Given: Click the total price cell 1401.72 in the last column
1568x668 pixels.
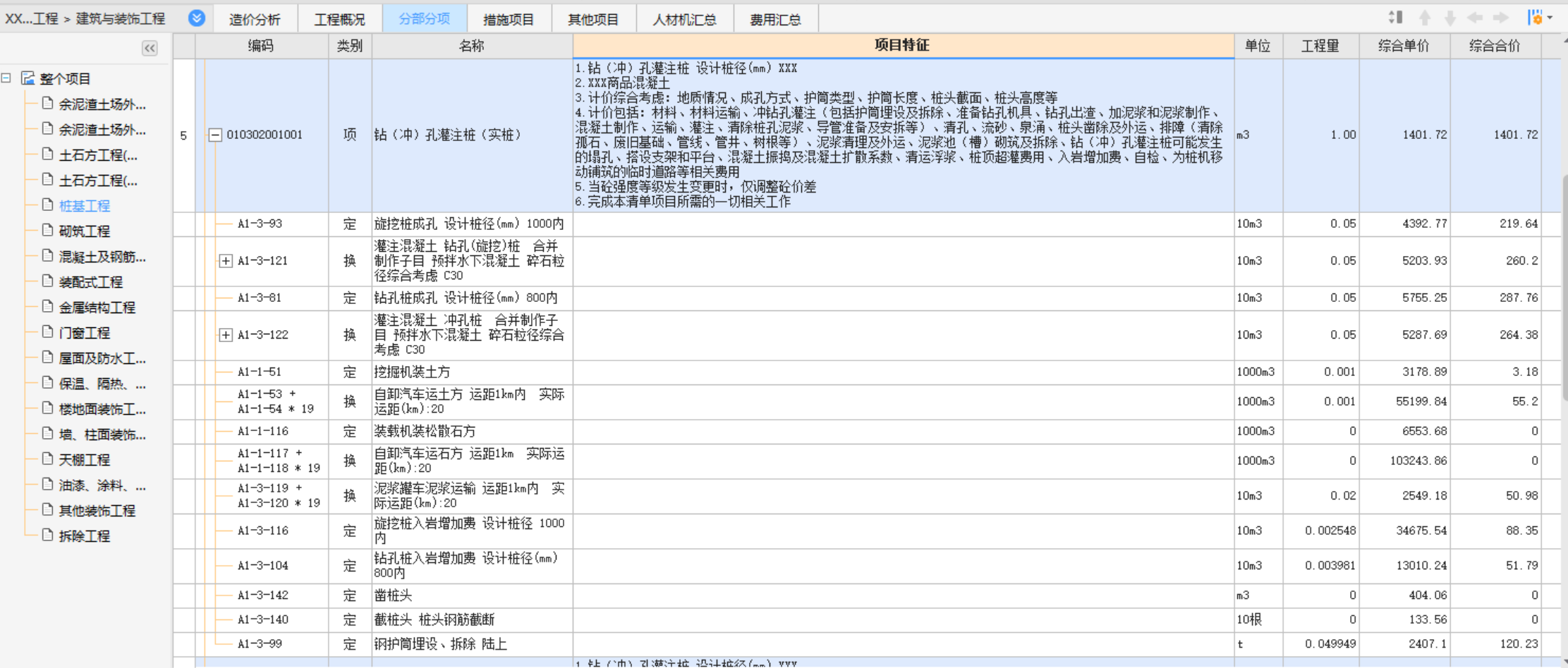Looking at the screenshot, I should point(1495,135).
